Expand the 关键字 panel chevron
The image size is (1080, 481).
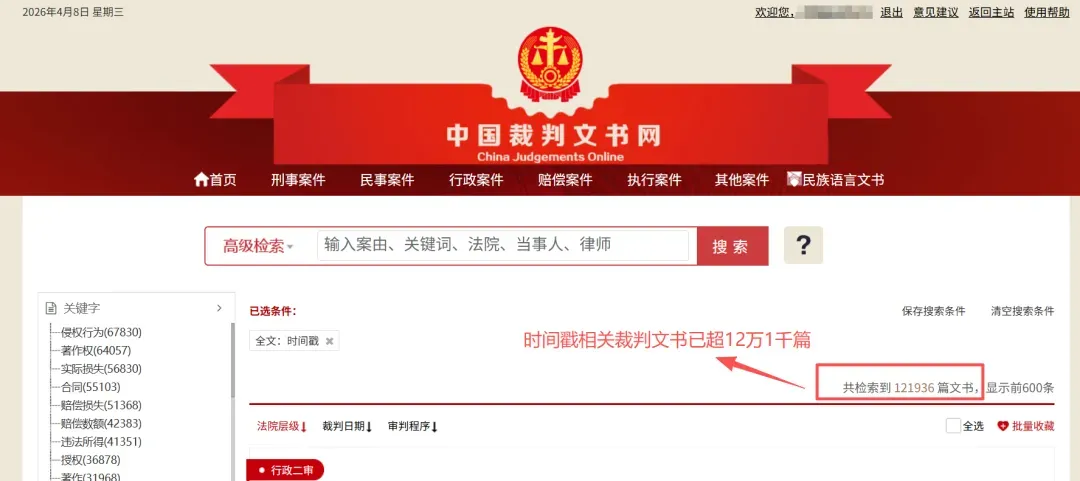[219, 308]
